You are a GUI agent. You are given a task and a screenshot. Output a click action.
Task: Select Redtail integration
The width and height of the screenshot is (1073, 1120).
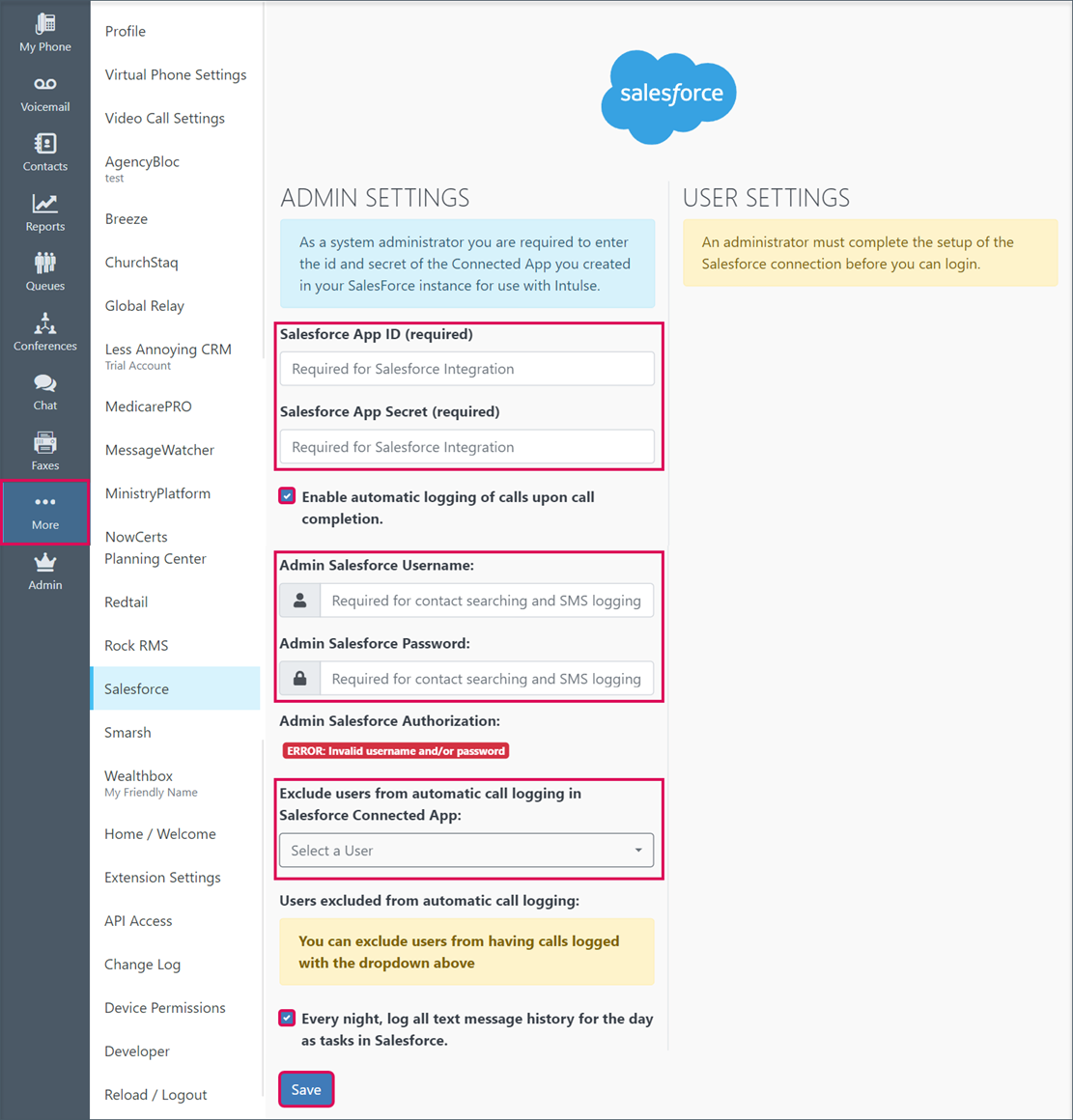126,602
